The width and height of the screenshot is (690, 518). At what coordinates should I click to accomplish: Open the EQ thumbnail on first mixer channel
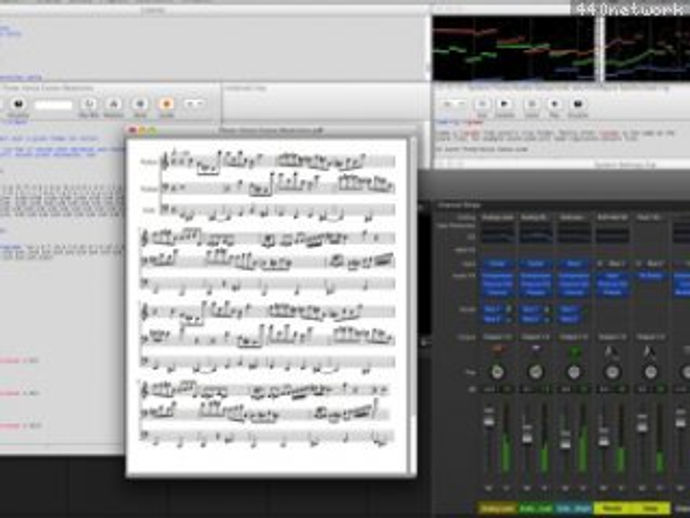click(497, 234)
